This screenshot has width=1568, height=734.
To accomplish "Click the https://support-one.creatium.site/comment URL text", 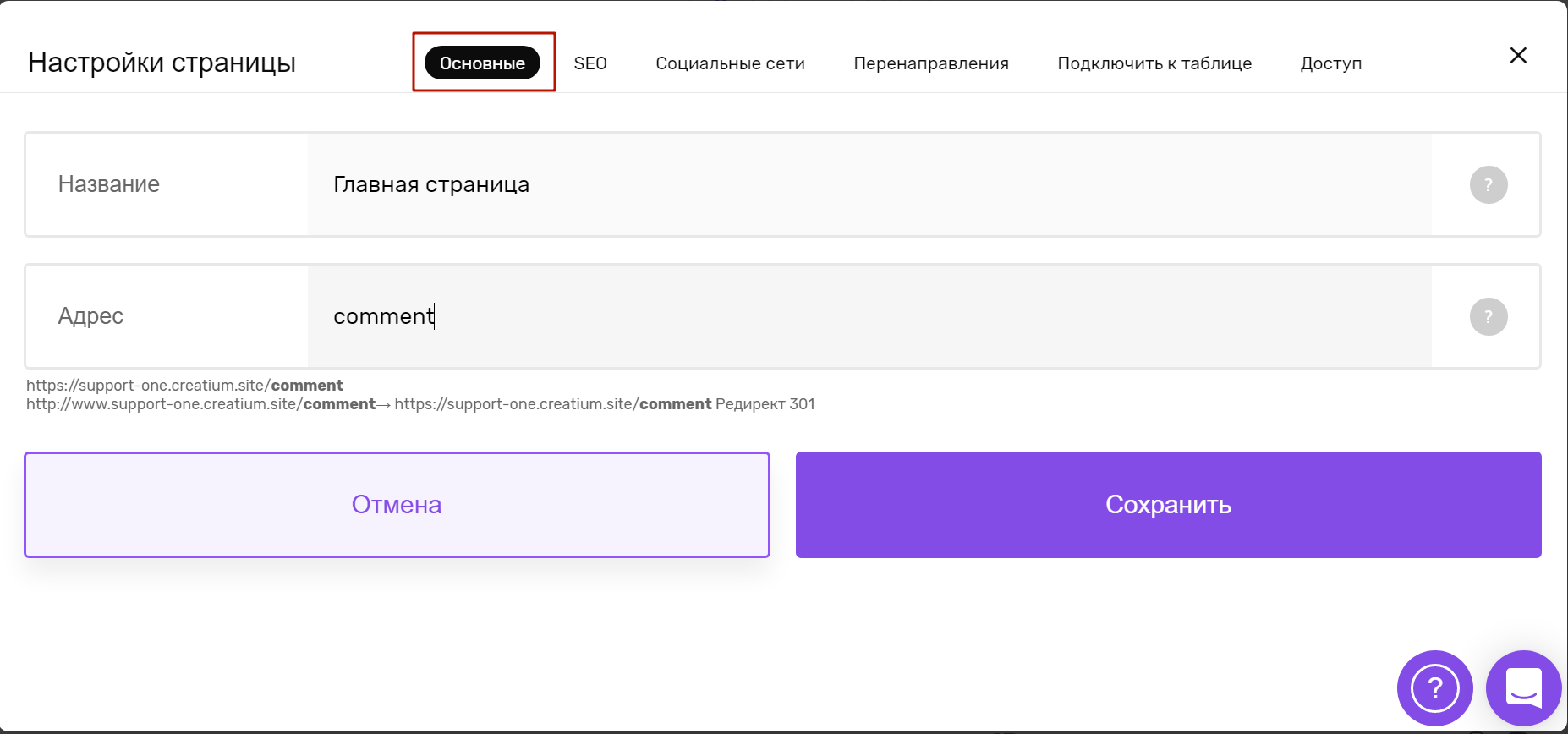I will tap(184, 386).
